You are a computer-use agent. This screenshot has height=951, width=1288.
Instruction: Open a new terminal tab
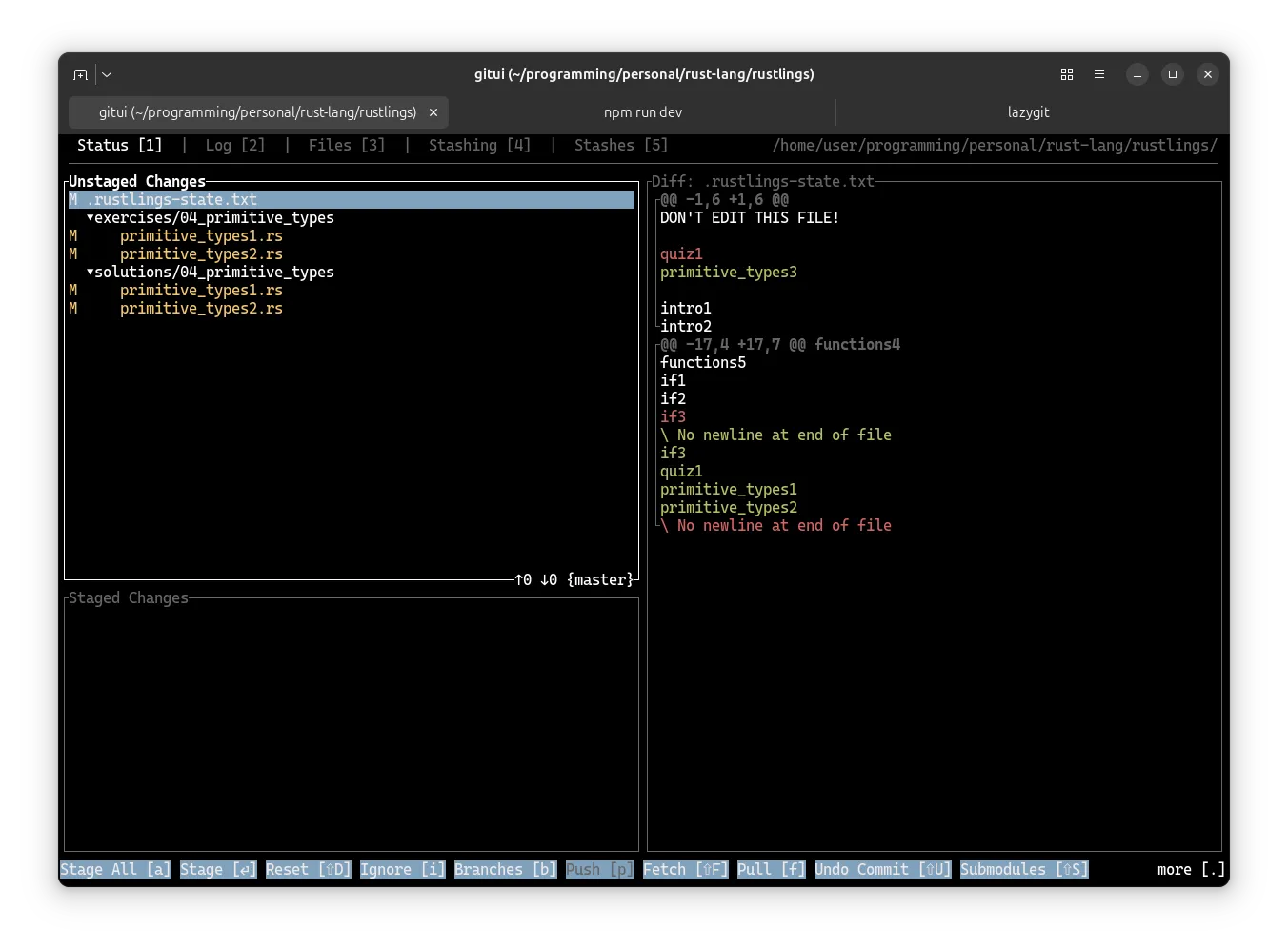(x=81, y=74)
